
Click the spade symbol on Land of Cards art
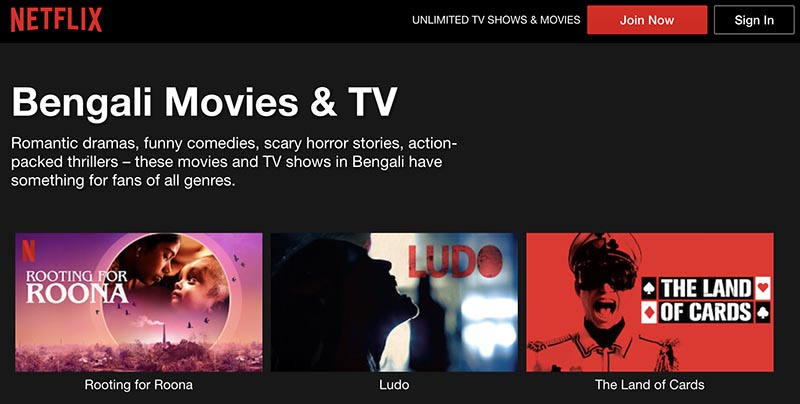[x=648, y=289]
